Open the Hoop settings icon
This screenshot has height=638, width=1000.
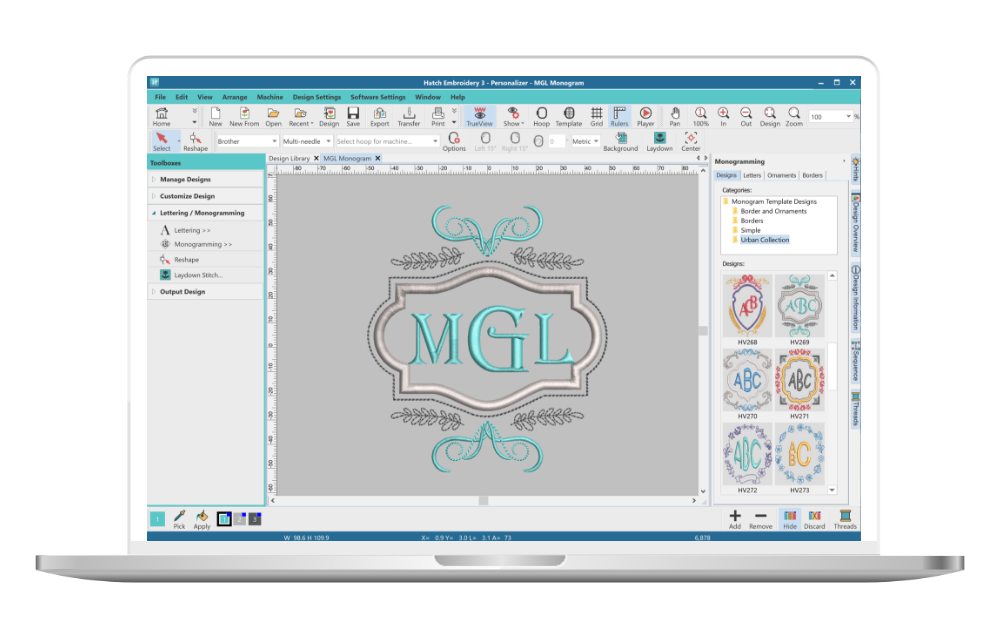pos(541,115)
